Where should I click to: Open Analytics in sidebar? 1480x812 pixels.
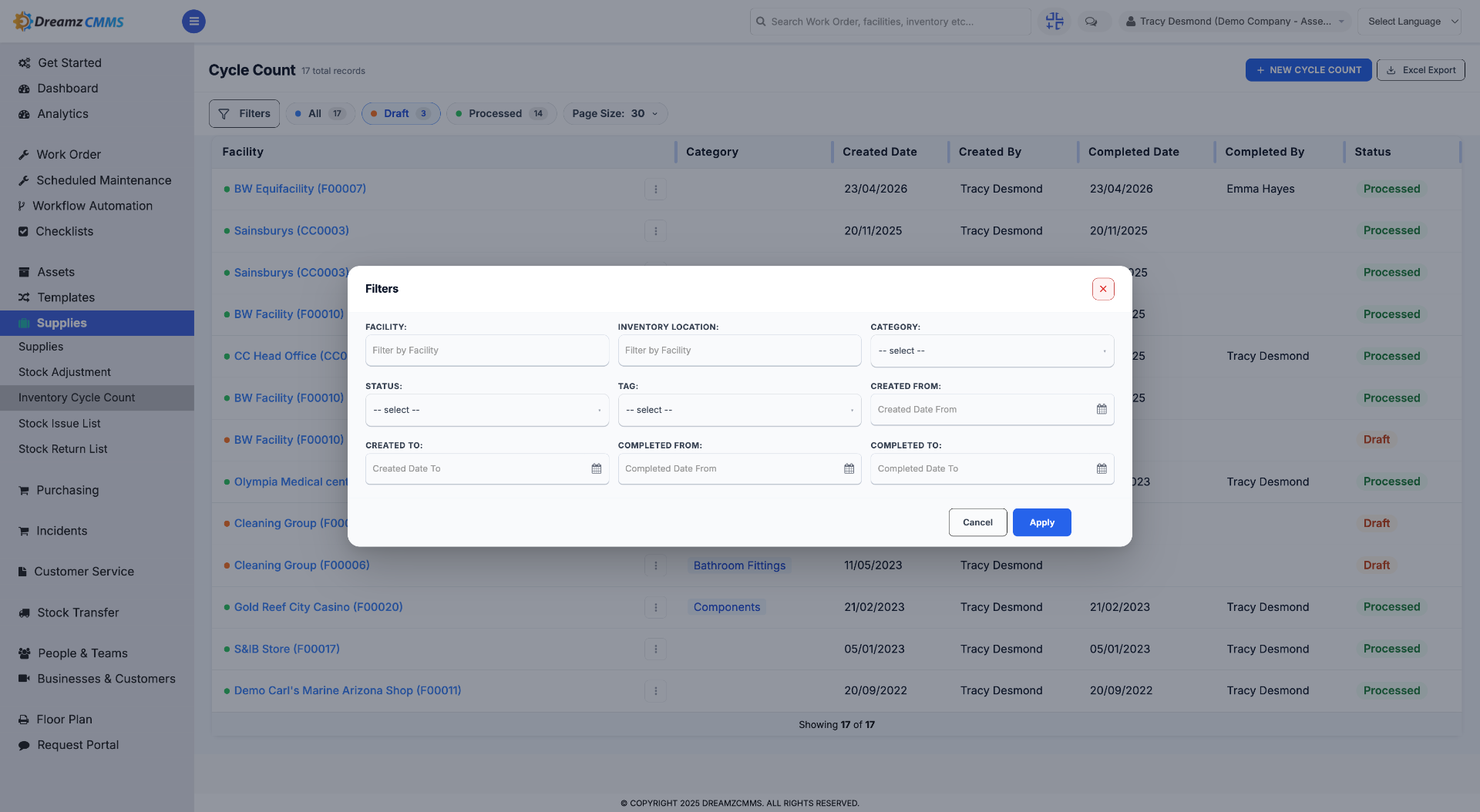tap(63, 113)
